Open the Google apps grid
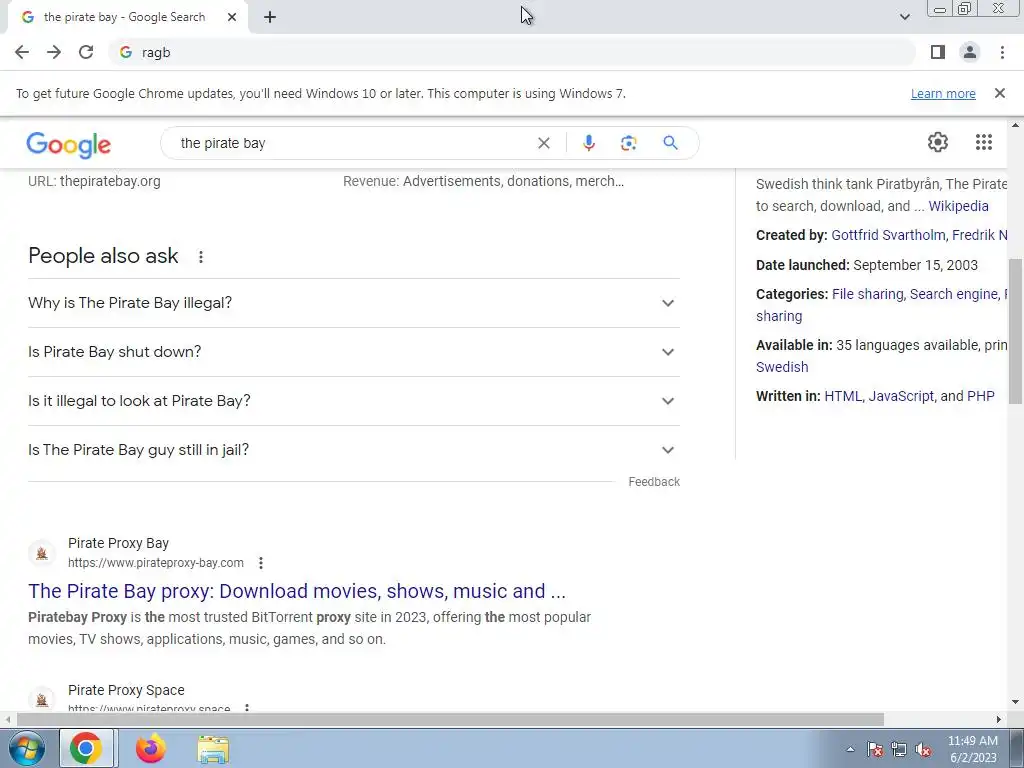This screenshot has width=1024, height=768. tap(984, 142)
